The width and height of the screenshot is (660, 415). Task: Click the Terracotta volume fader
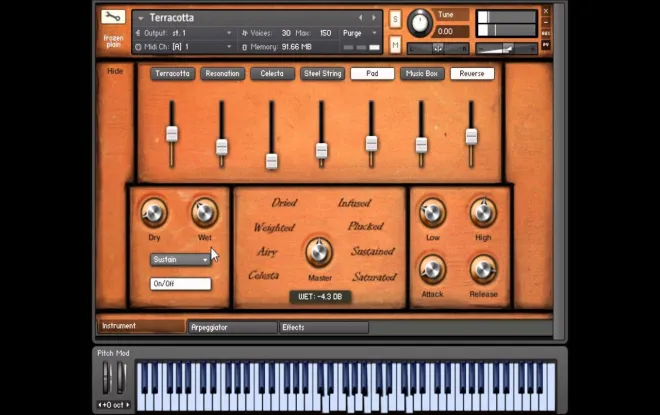pyautogui.click(x=172, y=134)
